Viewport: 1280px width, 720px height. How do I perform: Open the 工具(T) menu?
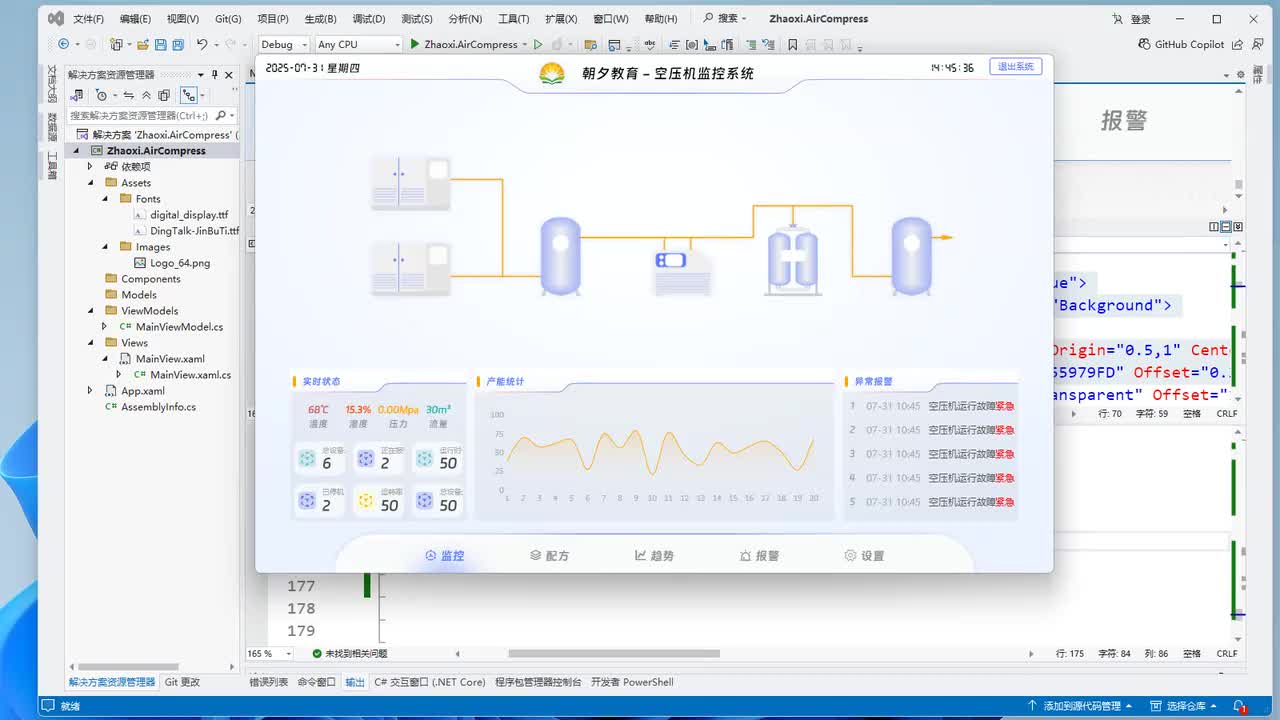click(513, 19)
